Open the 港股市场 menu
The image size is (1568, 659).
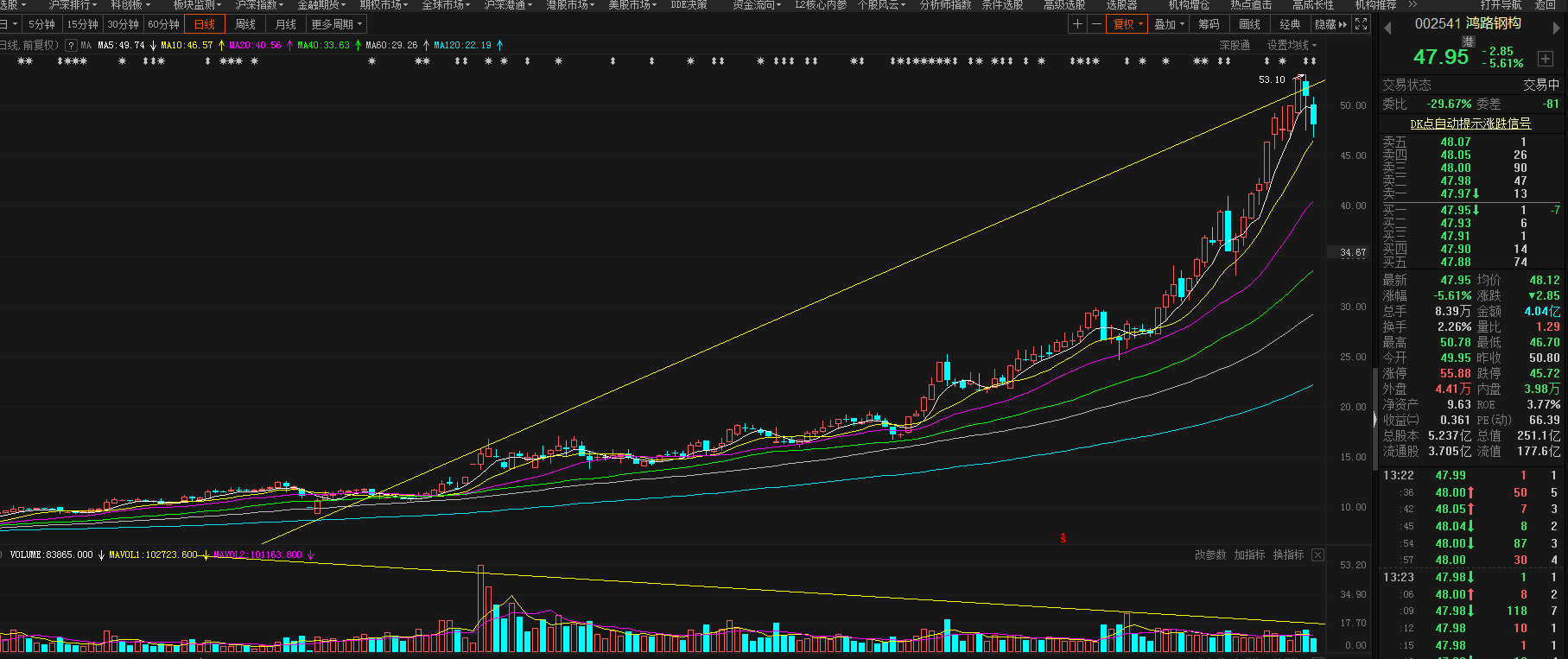point(571,5)
